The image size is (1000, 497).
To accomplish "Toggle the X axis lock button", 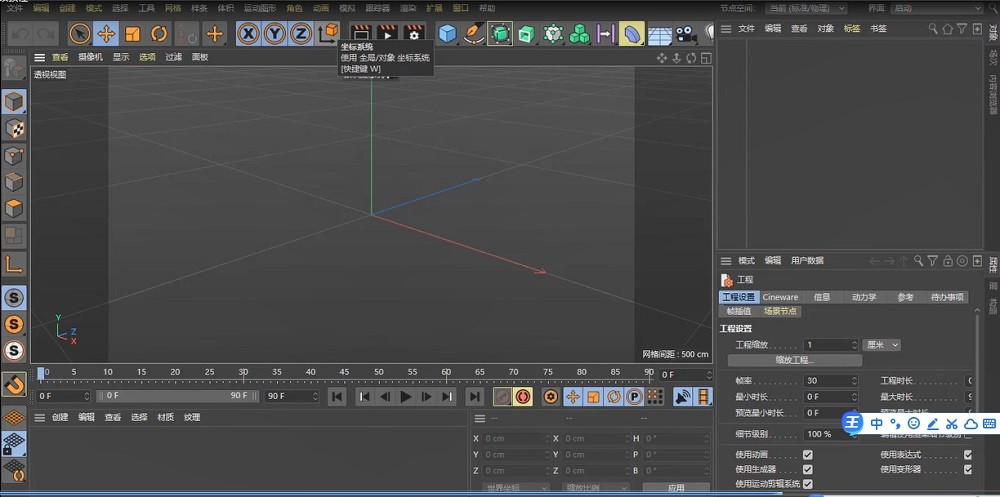I will [x=248, y=34].
